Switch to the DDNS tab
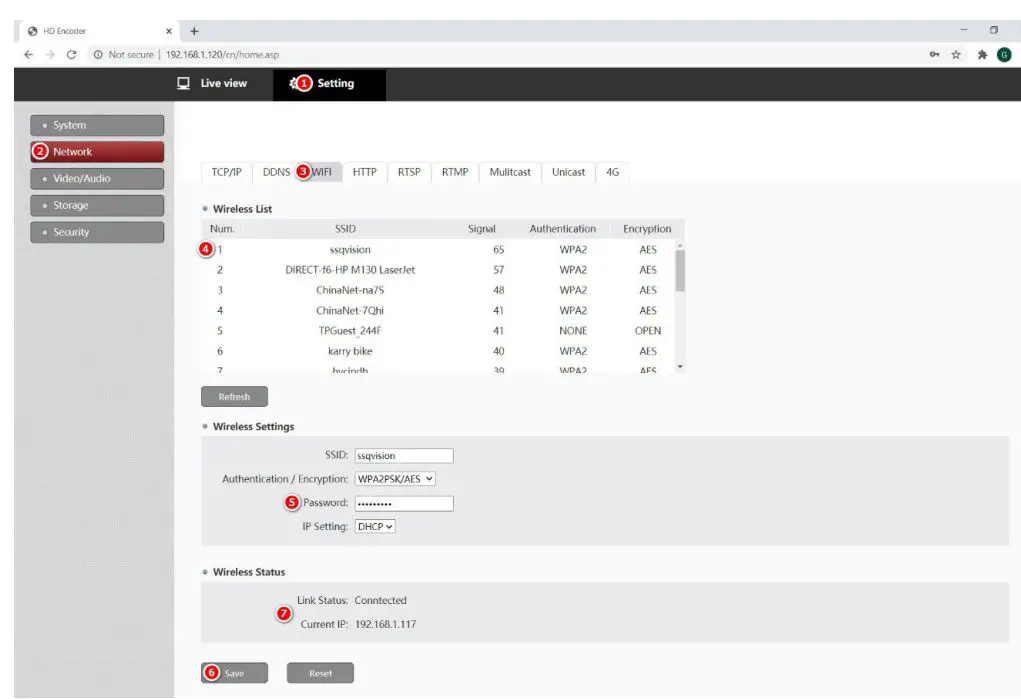The image size is (1021, 699). [x=276, y=172]
